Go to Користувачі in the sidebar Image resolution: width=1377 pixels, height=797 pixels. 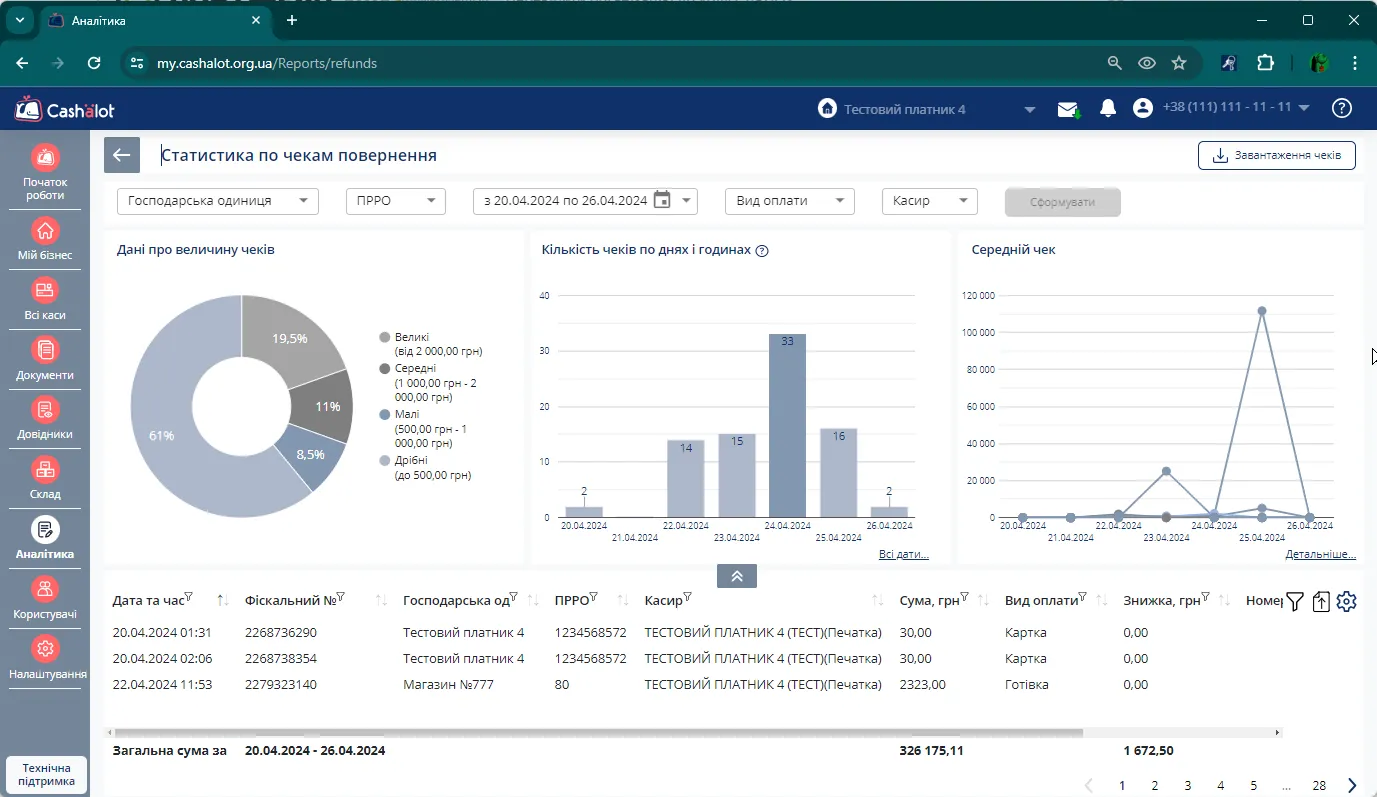click(x=45, y=598)
